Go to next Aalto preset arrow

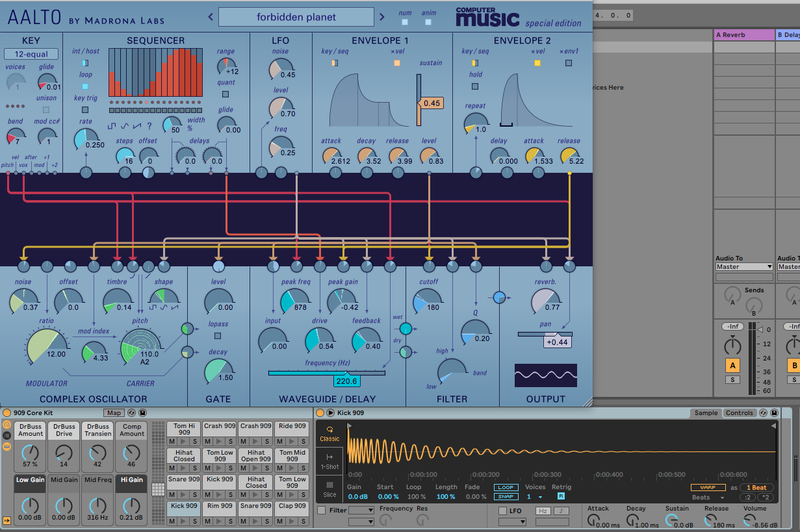pos(382,17)
